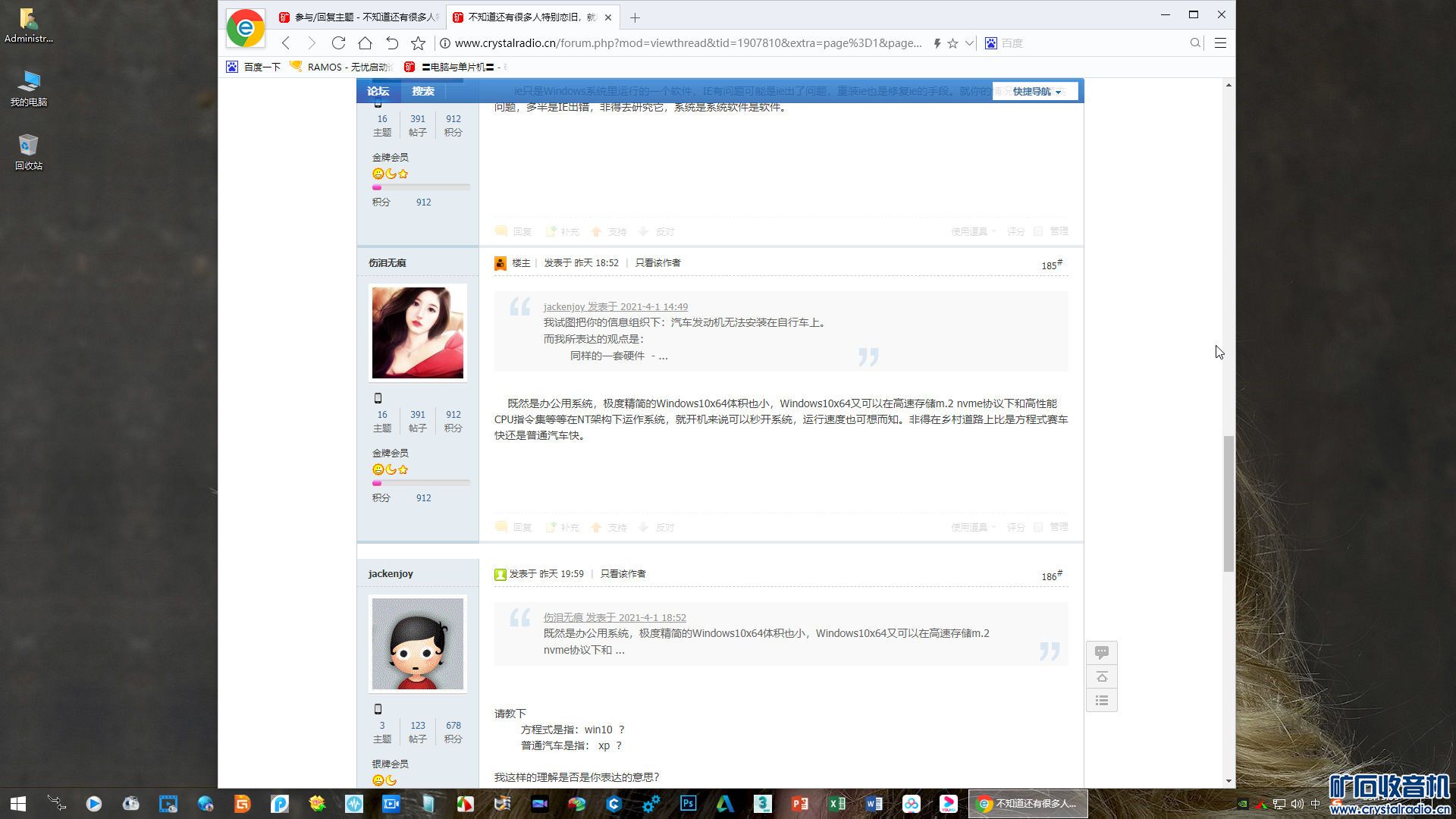Click the 伤泪无痕 avatar on post 185

[418, 333]
